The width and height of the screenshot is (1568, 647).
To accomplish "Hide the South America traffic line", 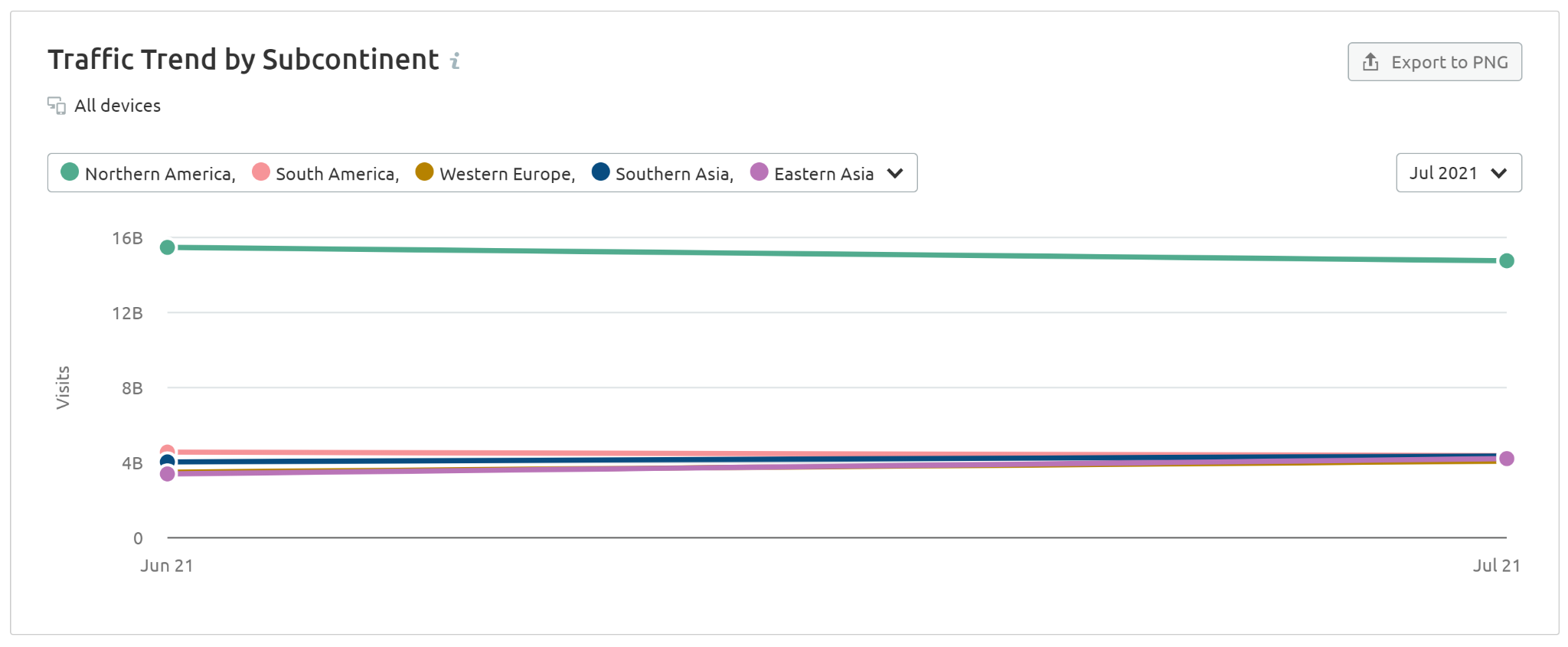I will (337, 173).
